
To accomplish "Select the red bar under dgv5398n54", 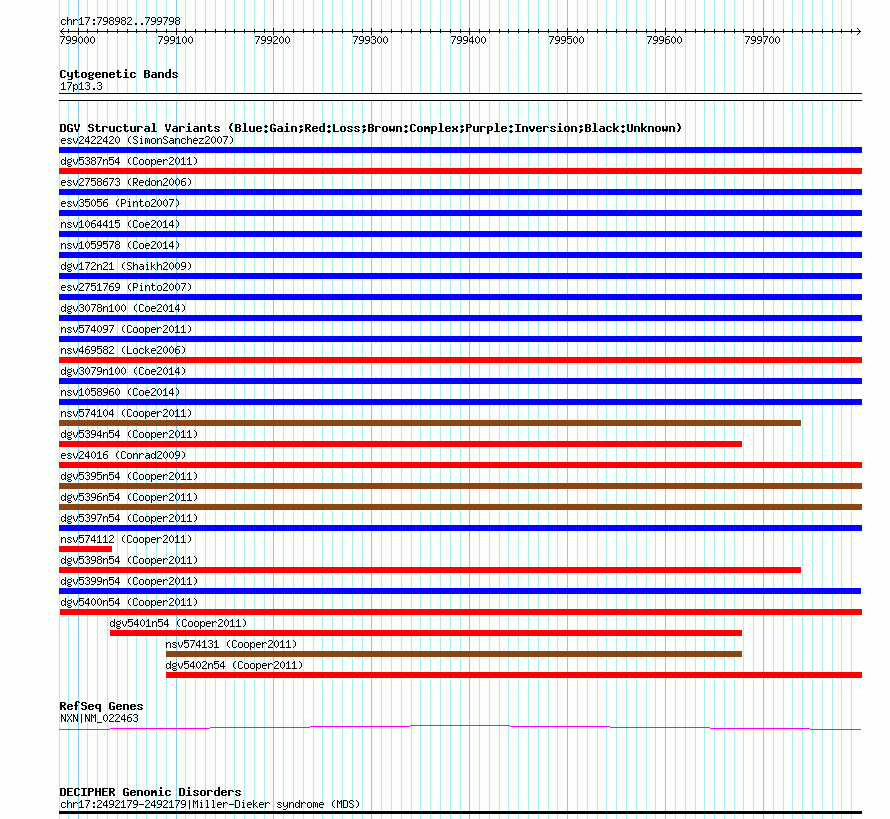I will click(430, 570).
